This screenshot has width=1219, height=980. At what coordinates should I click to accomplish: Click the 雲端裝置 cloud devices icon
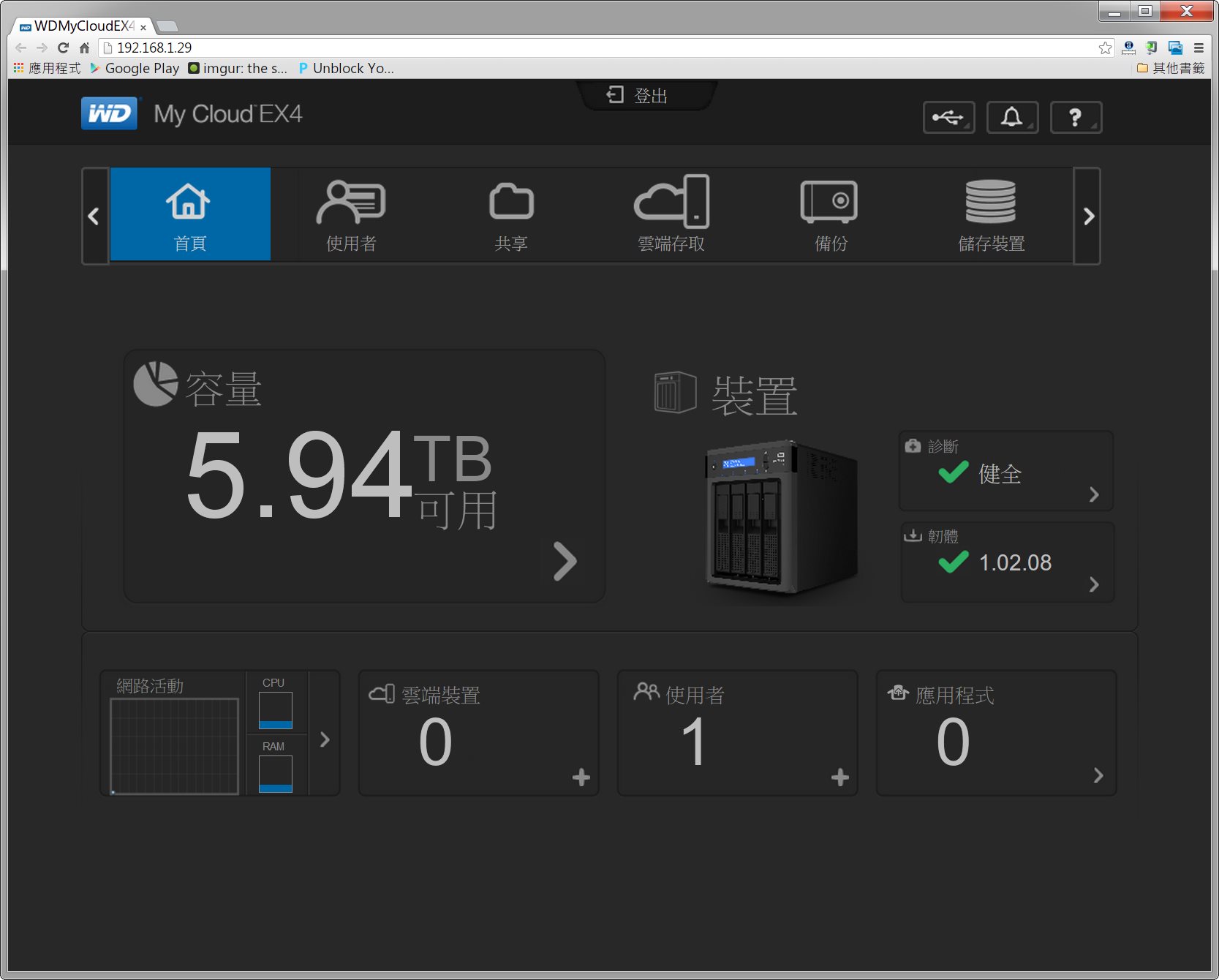click(382, 693)
